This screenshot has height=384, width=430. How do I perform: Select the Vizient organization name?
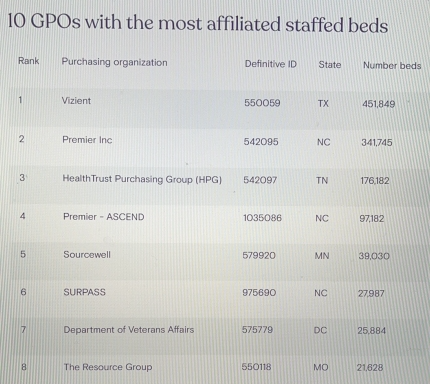click(76, 101)
